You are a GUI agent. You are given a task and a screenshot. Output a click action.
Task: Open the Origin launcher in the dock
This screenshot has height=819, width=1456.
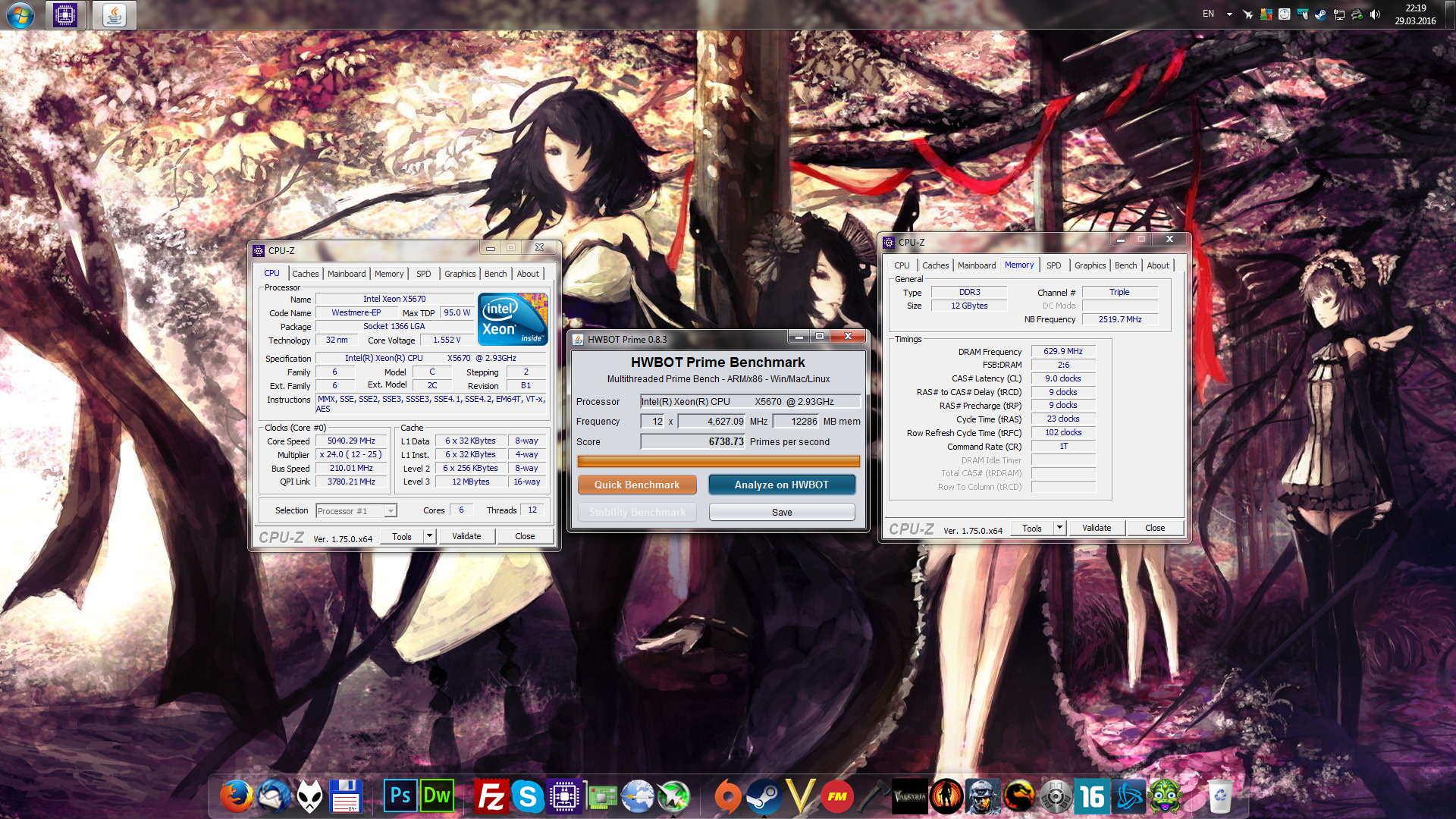728,796
